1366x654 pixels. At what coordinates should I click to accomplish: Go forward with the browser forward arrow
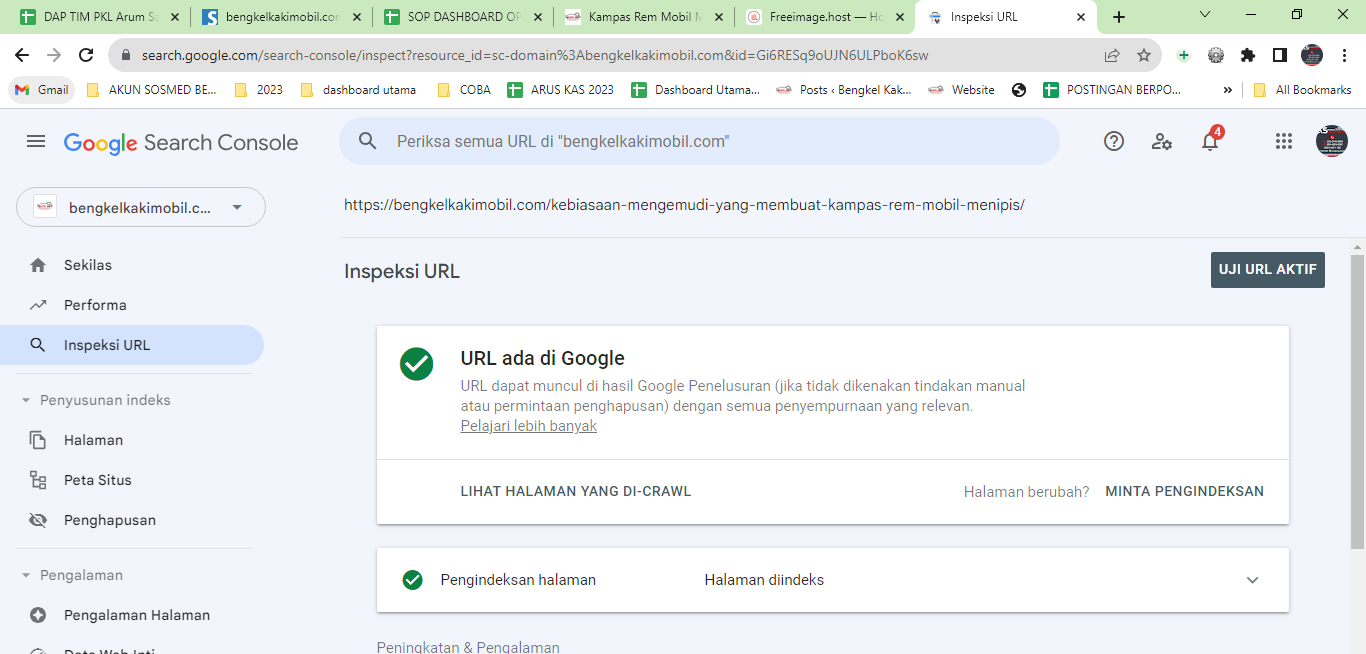(x=54, y=55)
